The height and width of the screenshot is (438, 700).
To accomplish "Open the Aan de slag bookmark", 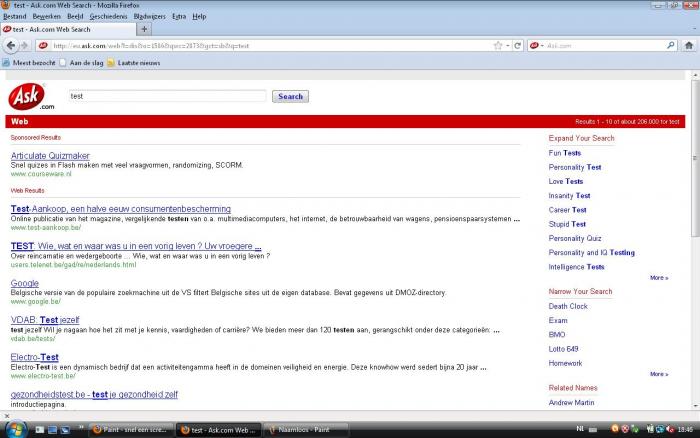I will (81, 63).
